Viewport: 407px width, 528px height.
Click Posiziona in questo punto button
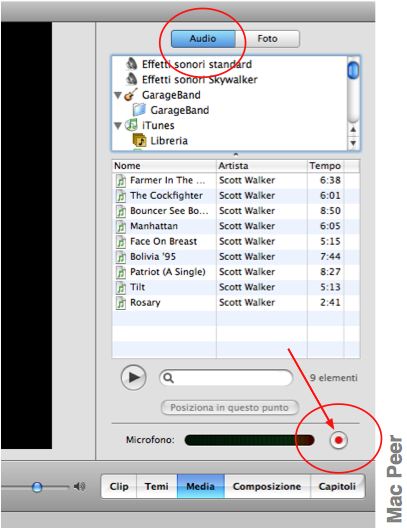click(230, 407)
